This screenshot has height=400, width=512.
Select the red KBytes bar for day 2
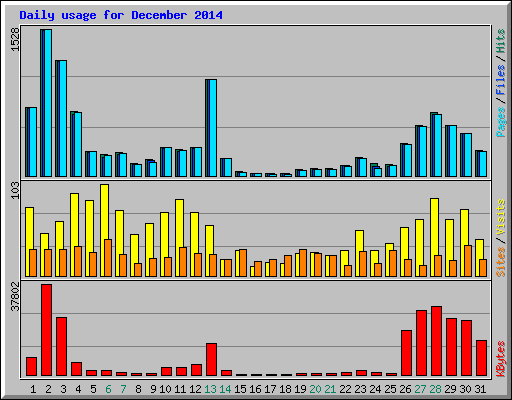tap(47, 330)
